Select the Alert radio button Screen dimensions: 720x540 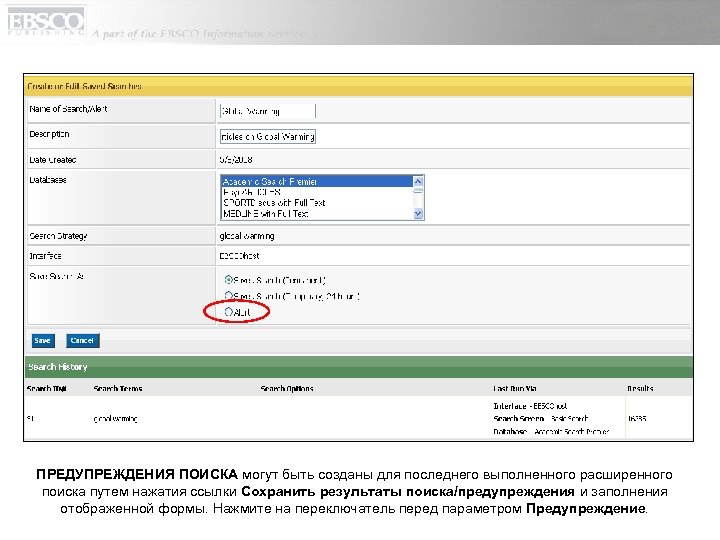[x=228, y=312]
